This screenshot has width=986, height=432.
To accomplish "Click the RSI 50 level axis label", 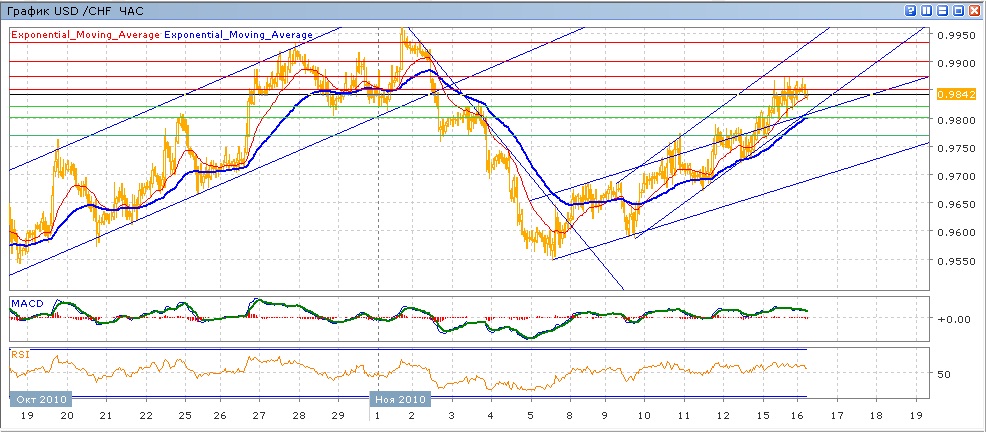I will point(944,374).
